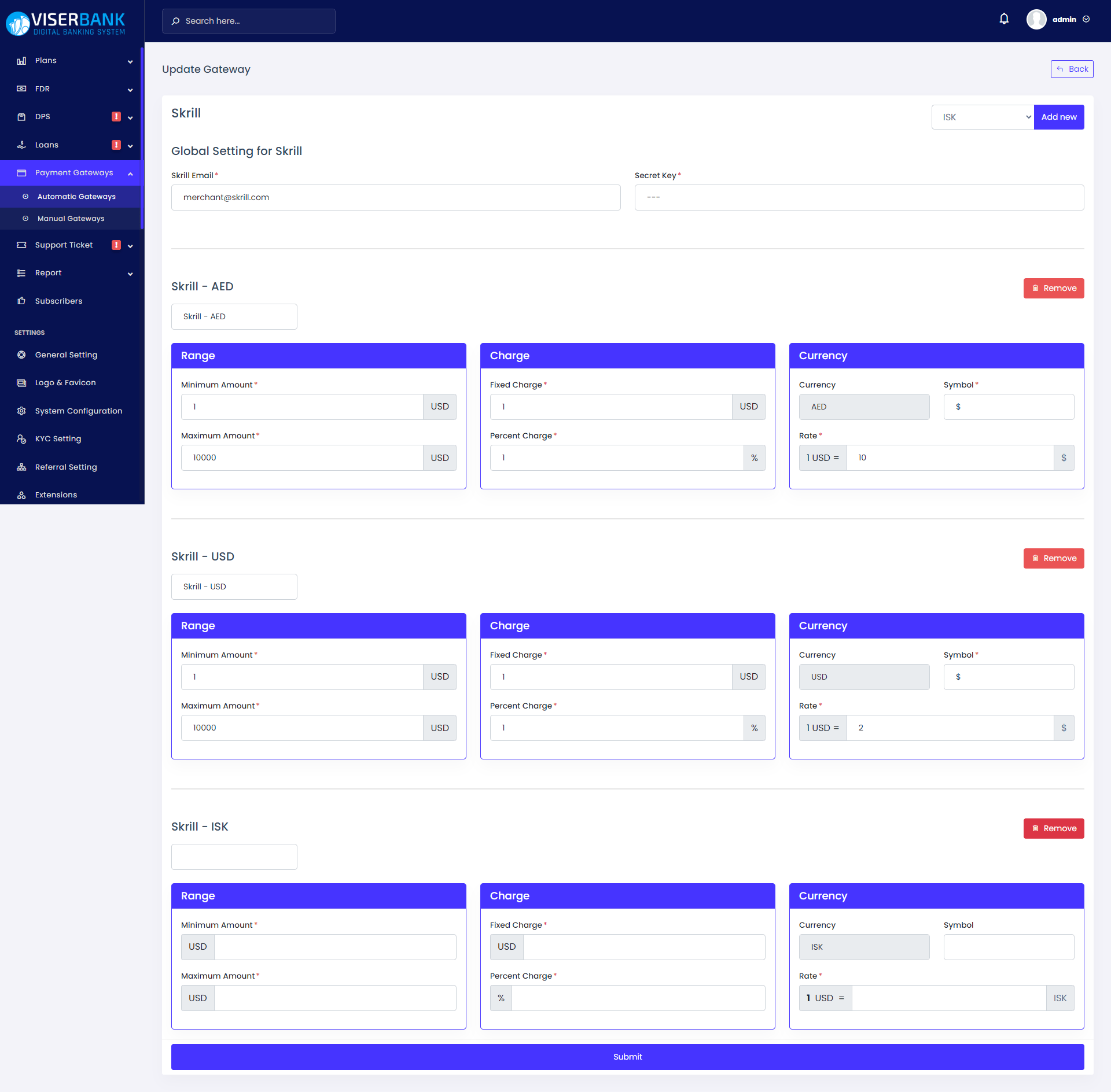
Task: Click the Secret Key field
Action: click(859, 197)
